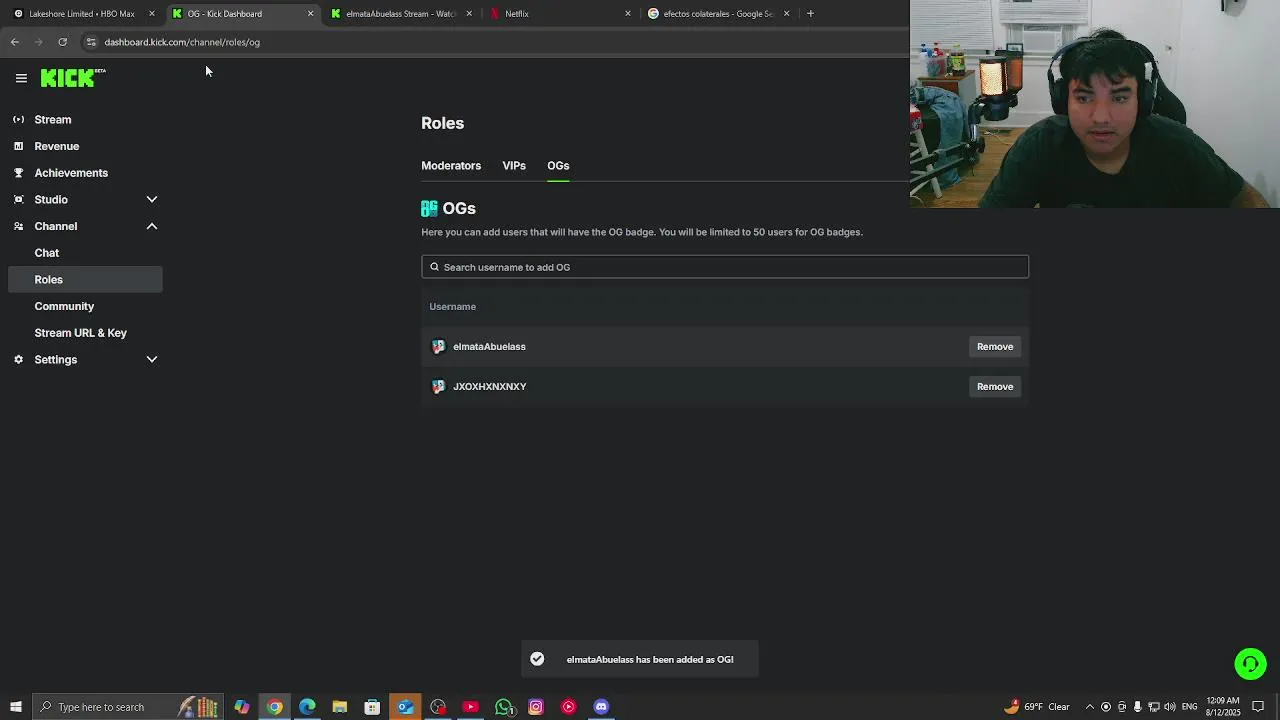Screen dimensions: 1280x720
Task: Open WhatsApp from the taskbar
Action: [503, 707]
